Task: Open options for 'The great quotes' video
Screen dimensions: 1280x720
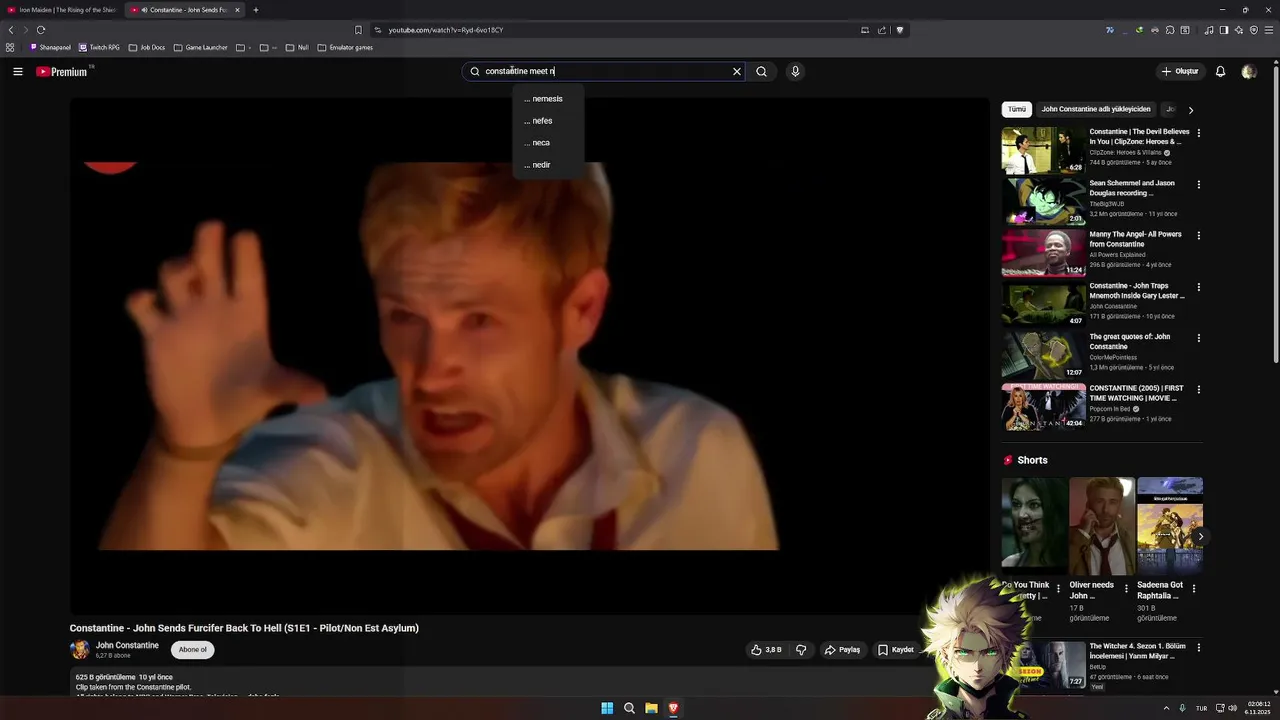Action: click(1199, 338)
